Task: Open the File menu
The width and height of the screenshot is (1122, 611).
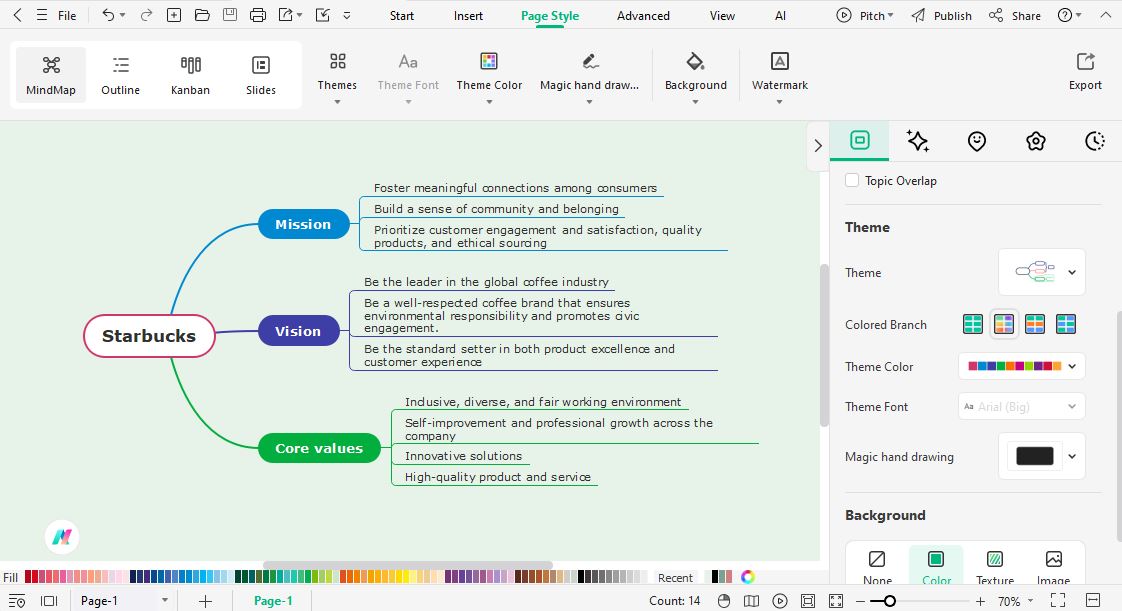Action: click(67, 16)
